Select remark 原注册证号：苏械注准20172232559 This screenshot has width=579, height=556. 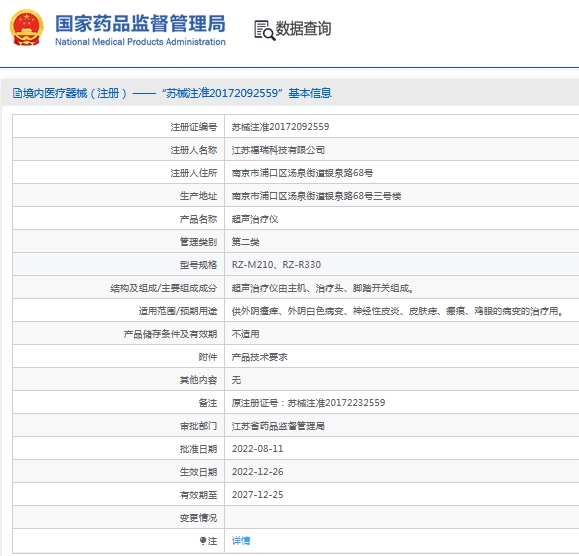[x=308, y=403]
